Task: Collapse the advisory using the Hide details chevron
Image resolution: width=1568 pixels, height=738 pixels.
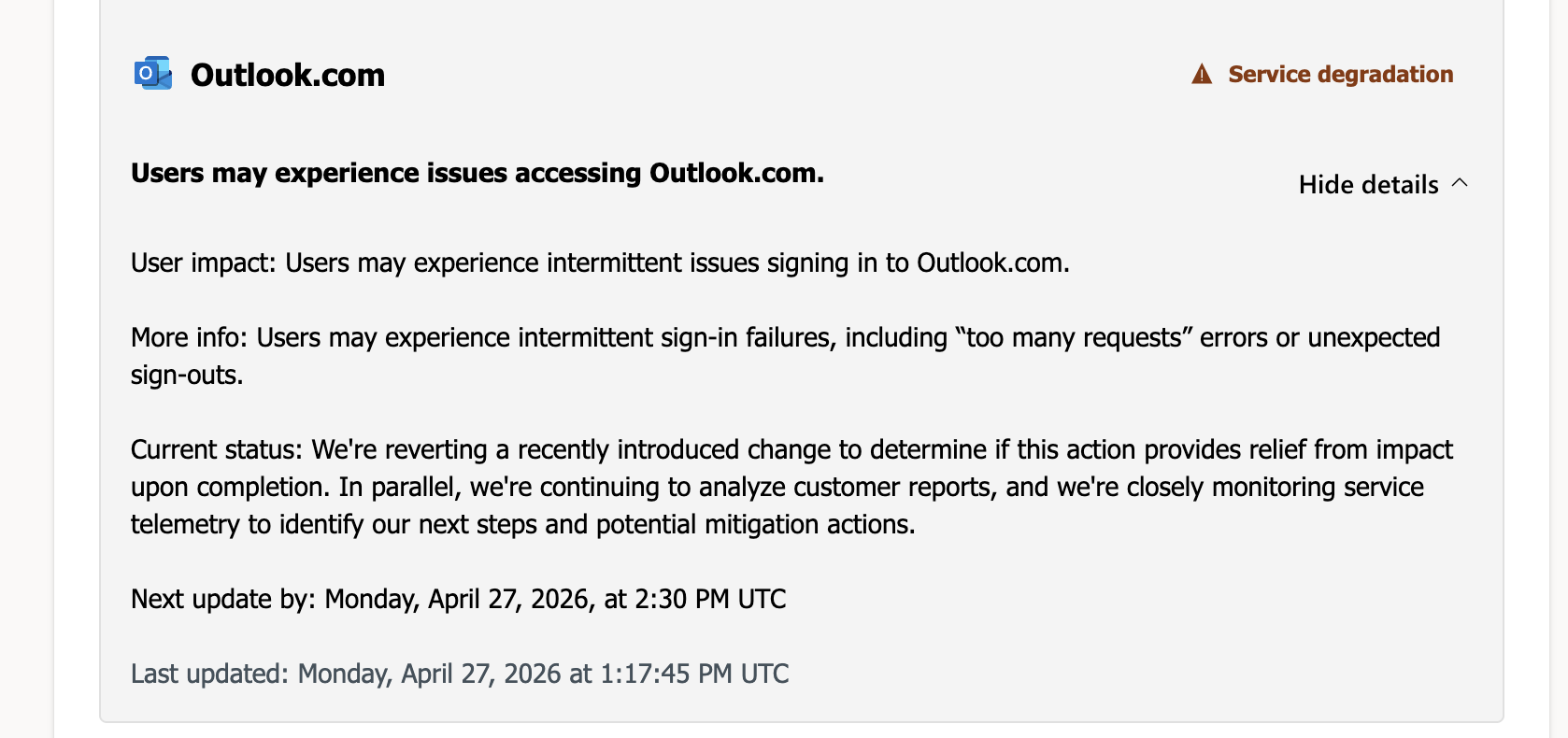Action: tap(1460, 184)
